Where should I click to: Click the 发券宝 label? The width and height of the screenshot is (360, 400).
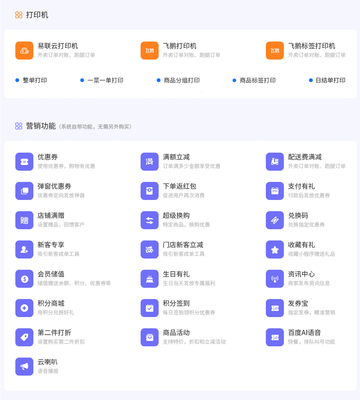pyautogui.click(x=298, y=303)
